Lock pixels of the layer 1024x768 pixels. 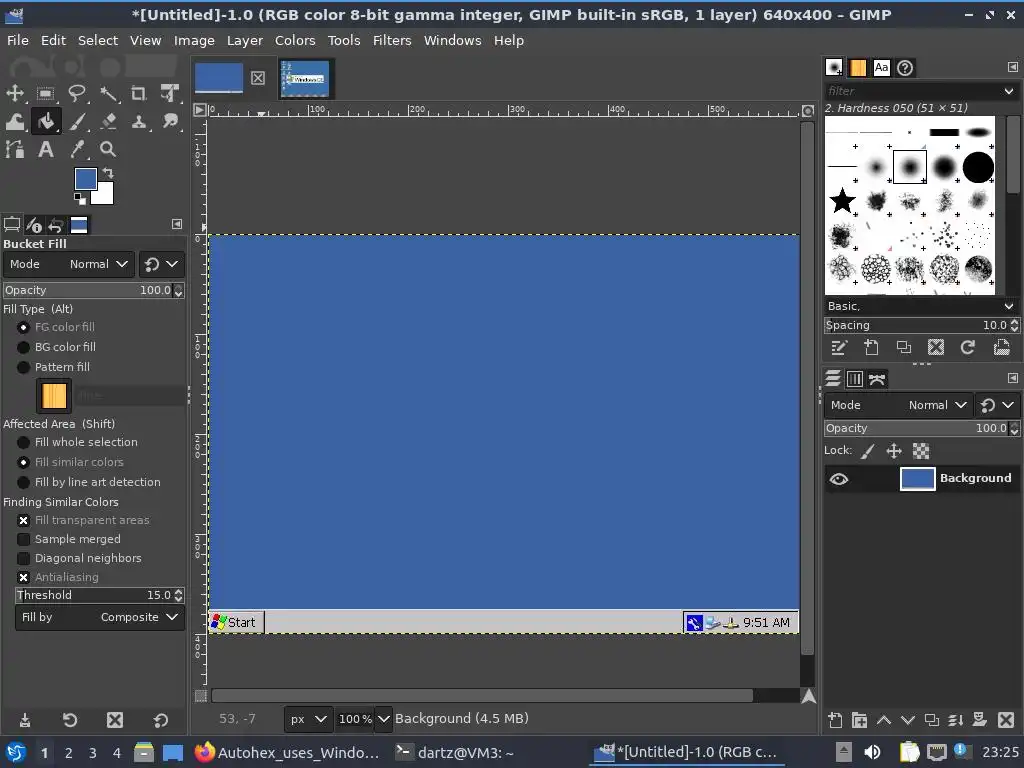pyautogui.click(x=867, y=451)
